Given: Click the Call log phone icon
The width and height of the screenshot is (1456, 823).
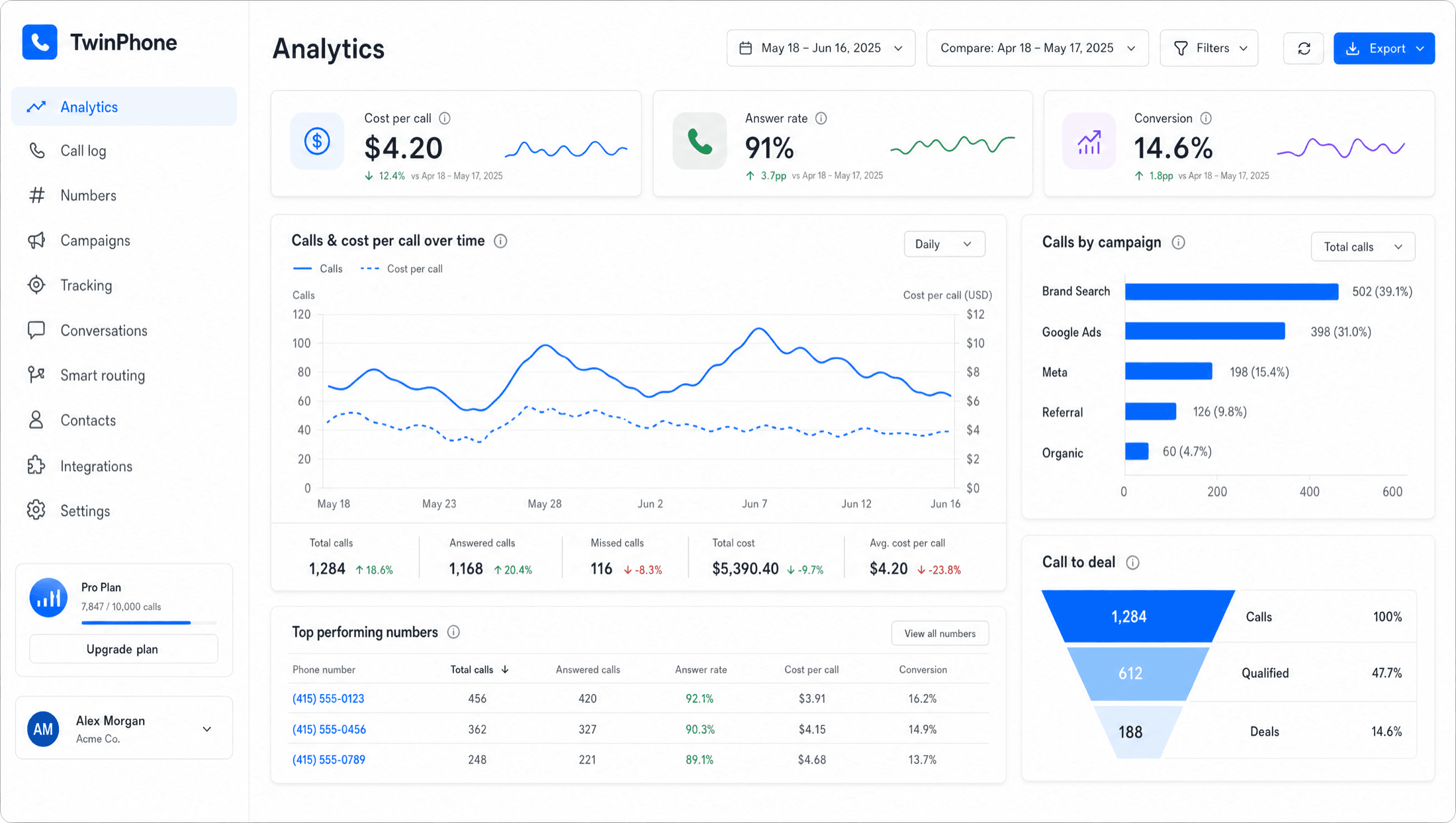Looking at the screenshot, I should click(36, 151).
